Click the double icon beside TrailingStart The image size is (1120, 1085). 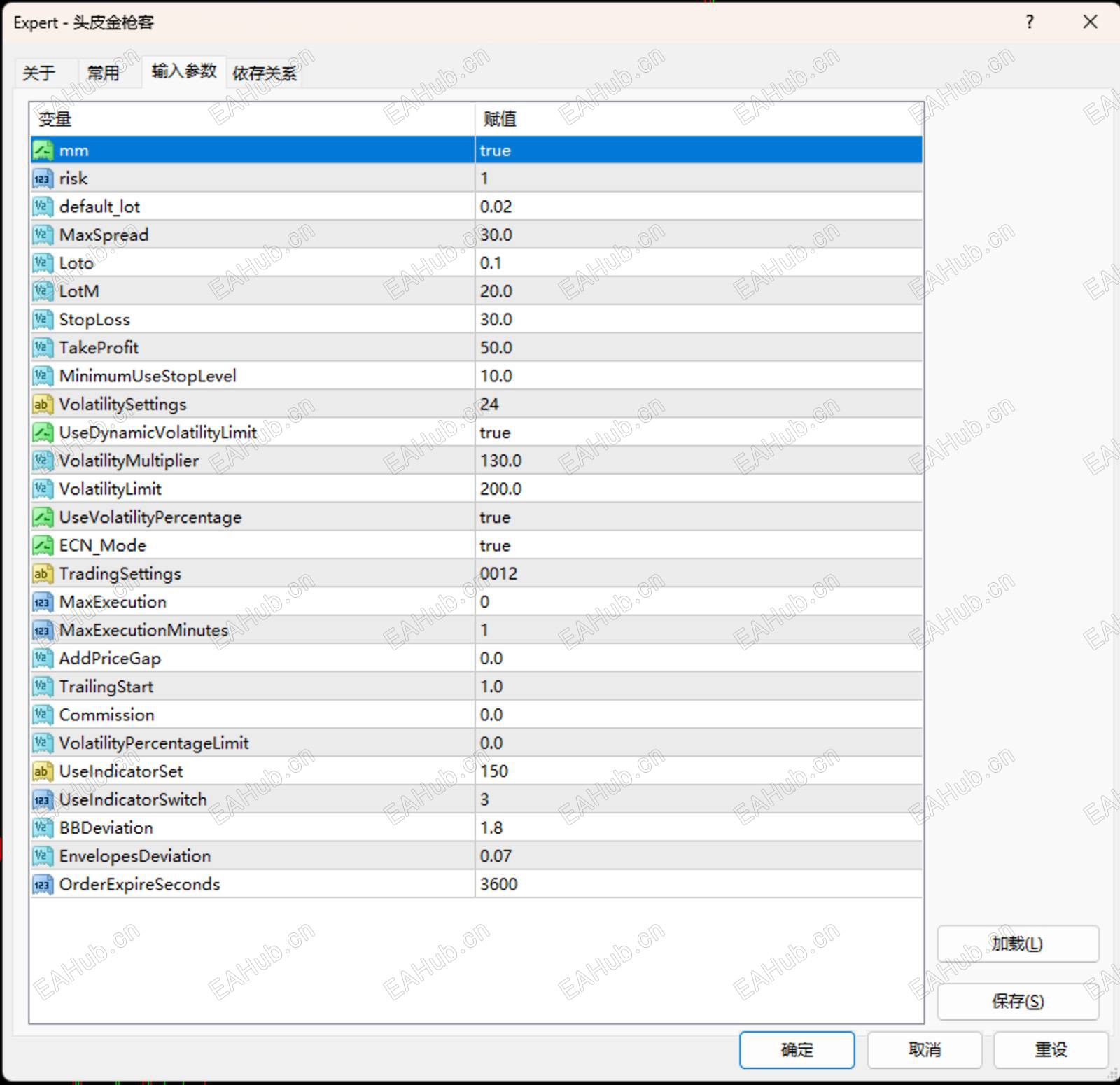click(43, 687)
